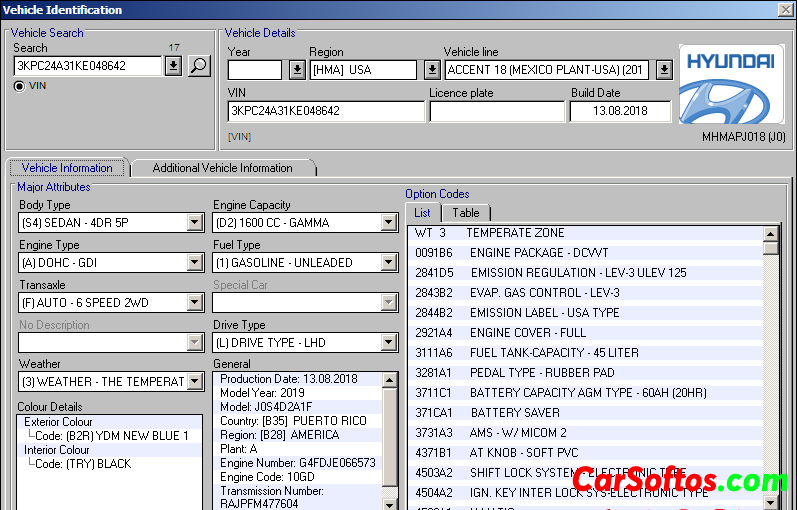
Task: Click the magnifier search icon beside VIN field
Action: pos(199,66)
